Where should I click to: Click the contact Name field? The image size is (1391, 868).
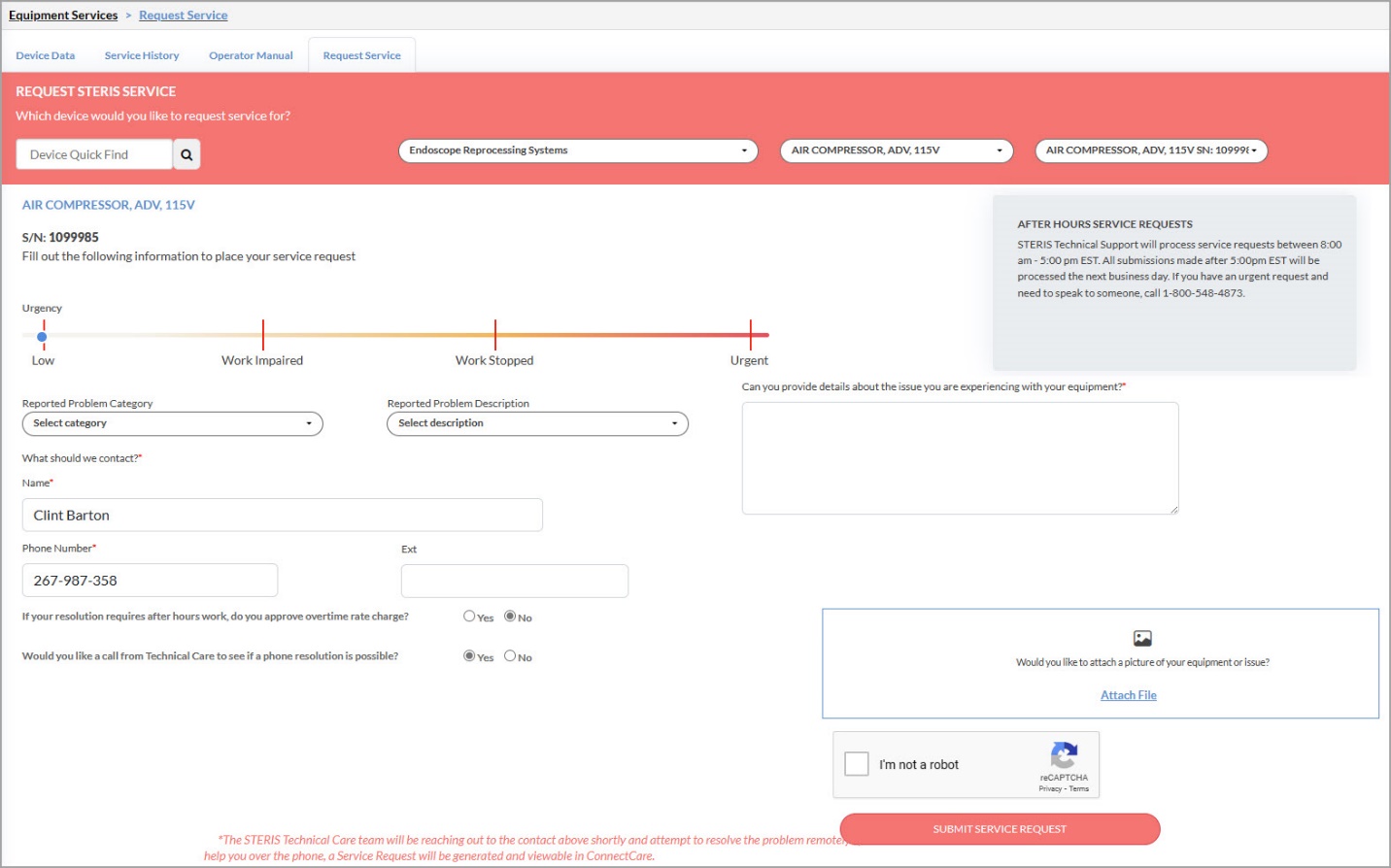[x=283, y=515]
